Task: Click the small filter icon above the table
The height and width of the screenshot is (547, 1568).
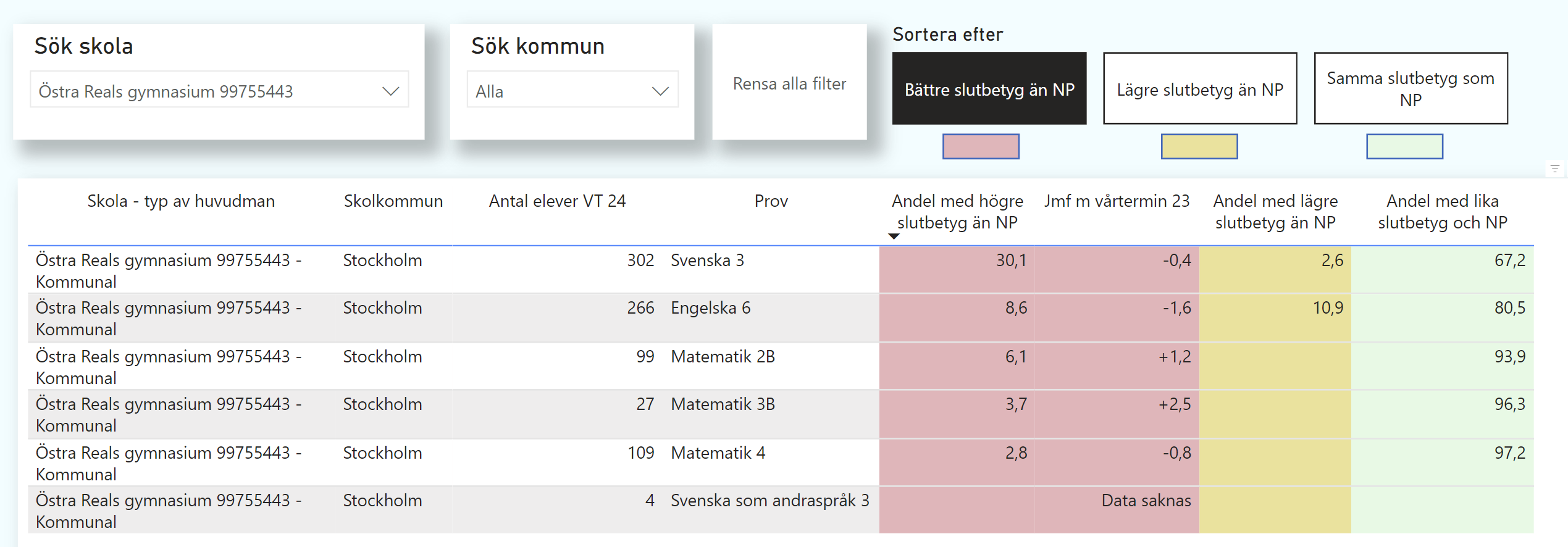Action: click(x=1554, y=169)
